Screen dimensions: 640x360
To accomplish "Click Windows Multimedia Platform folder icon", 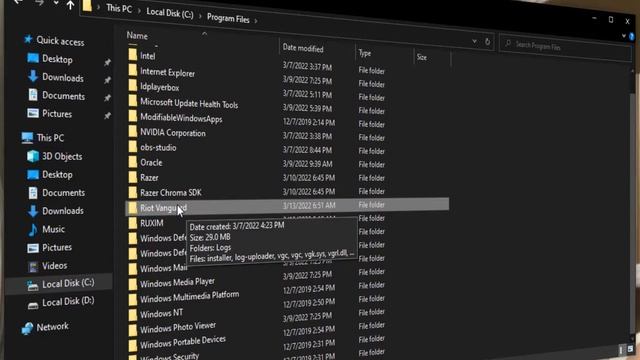I will (x=133, y=300).
